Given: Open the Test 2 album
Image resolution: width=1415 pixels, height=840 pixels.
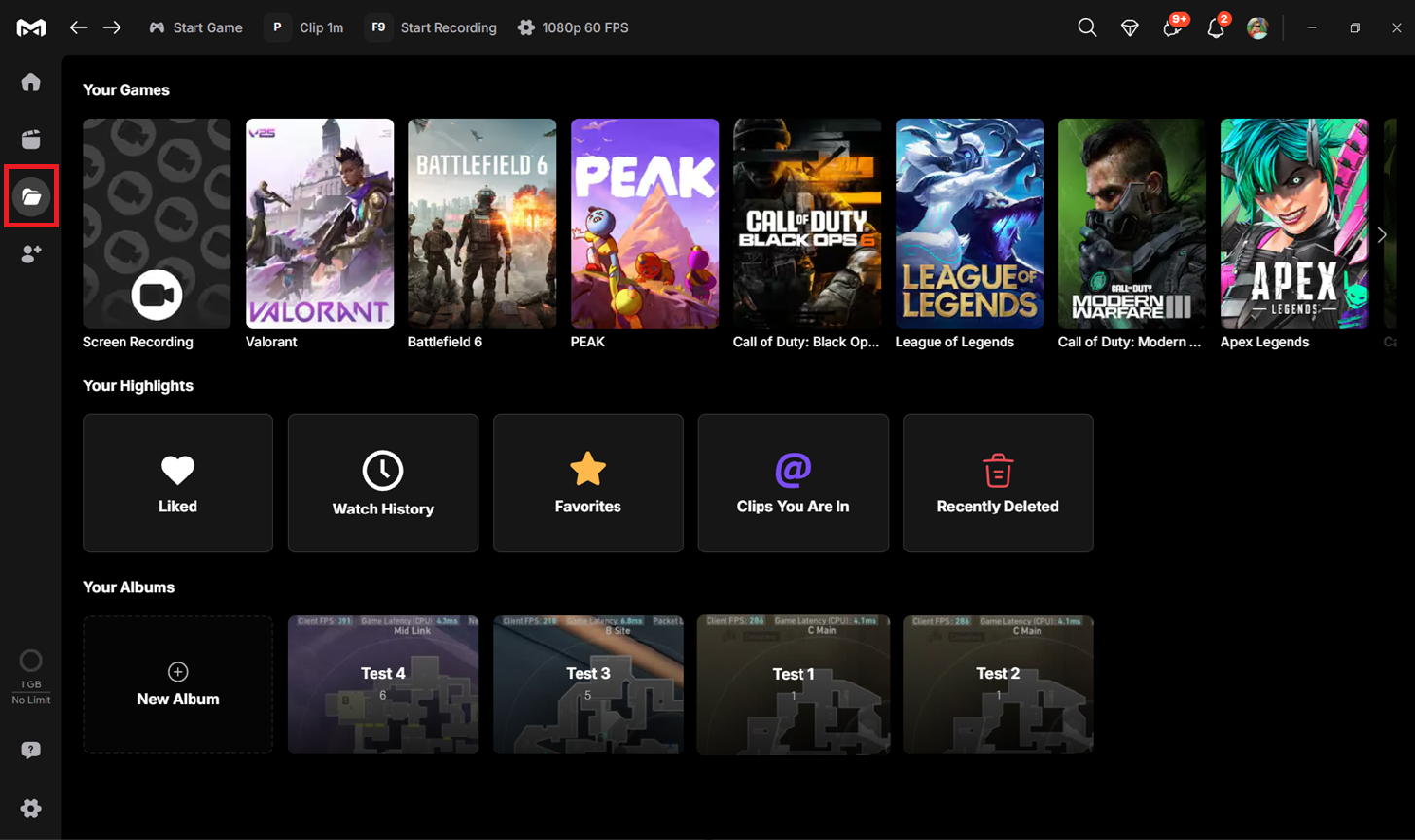Looking at the screenshot, I should (x=999, y=684).
